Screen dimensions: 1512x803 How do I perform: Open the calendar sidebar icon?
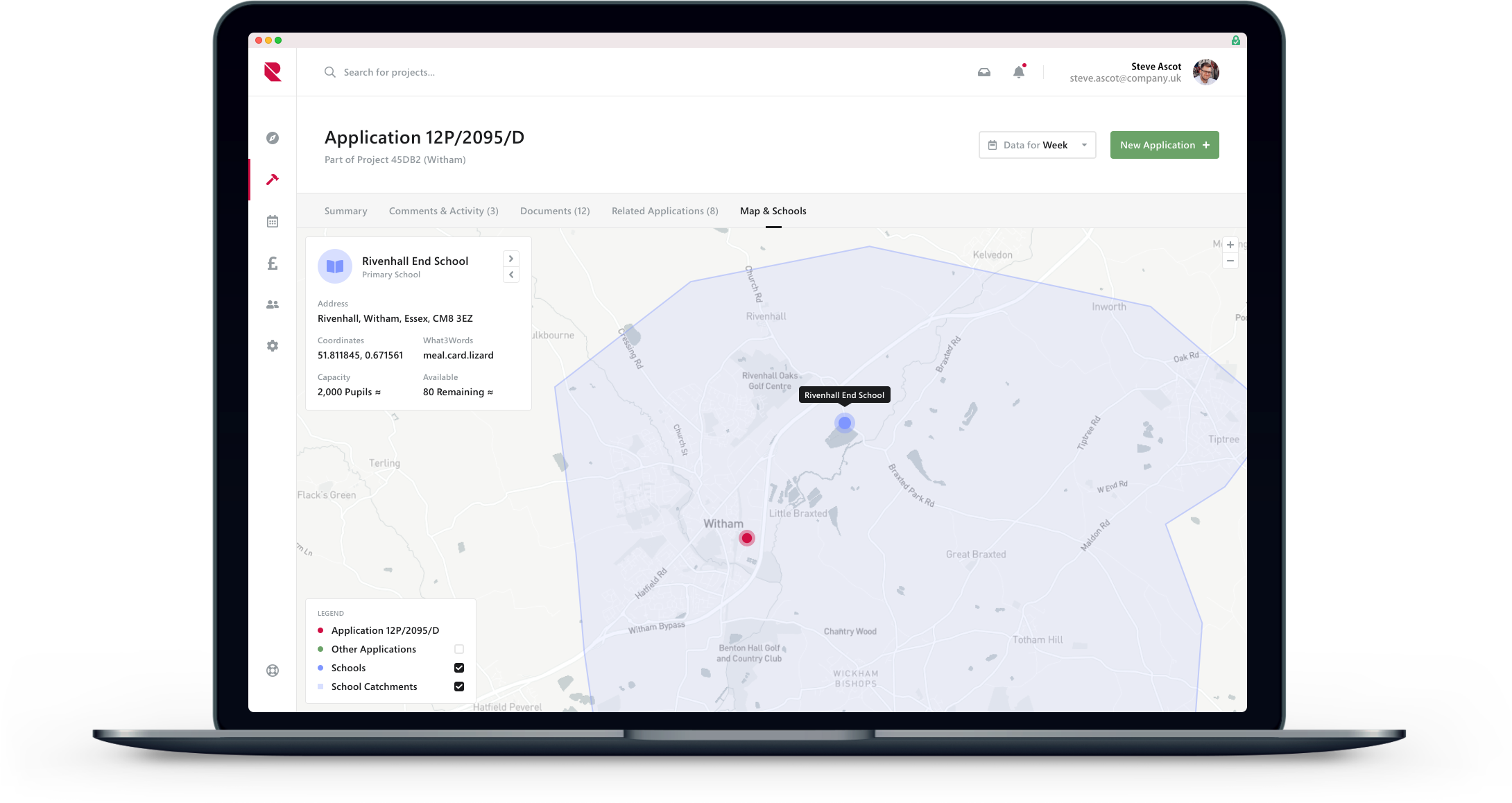273,221
